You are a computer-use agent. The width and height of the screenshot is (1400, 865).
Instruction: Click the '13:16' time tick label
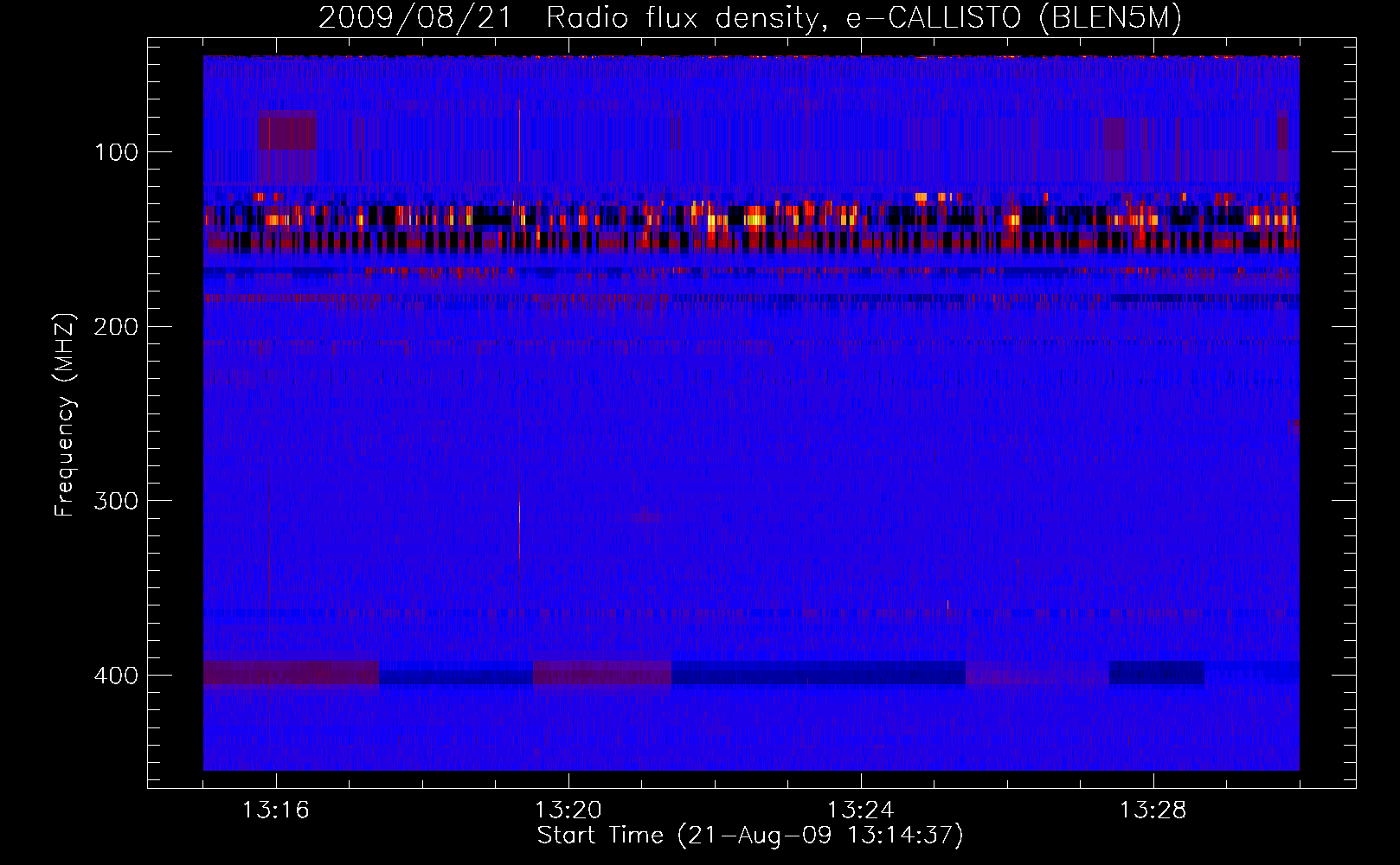click(x=276, y=811)
